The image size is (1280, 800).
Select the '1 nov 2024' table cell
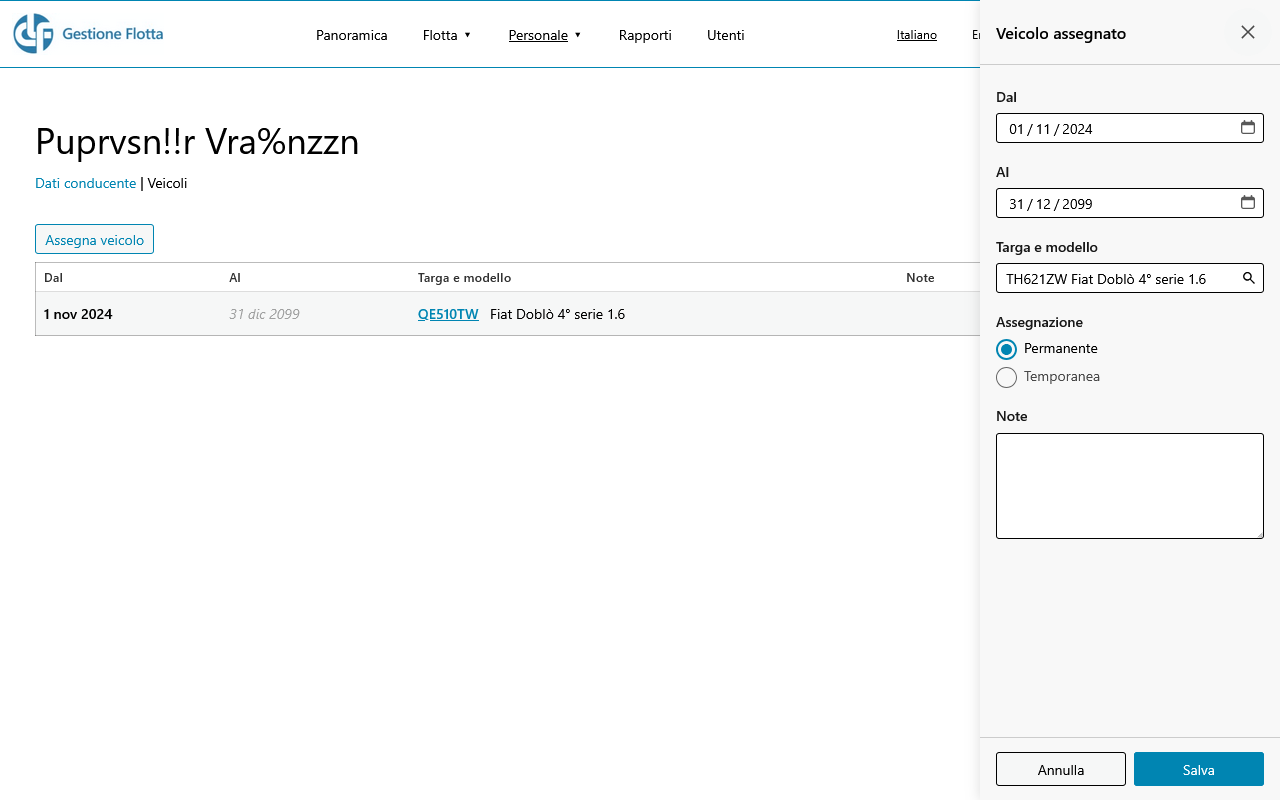[78, 314]
